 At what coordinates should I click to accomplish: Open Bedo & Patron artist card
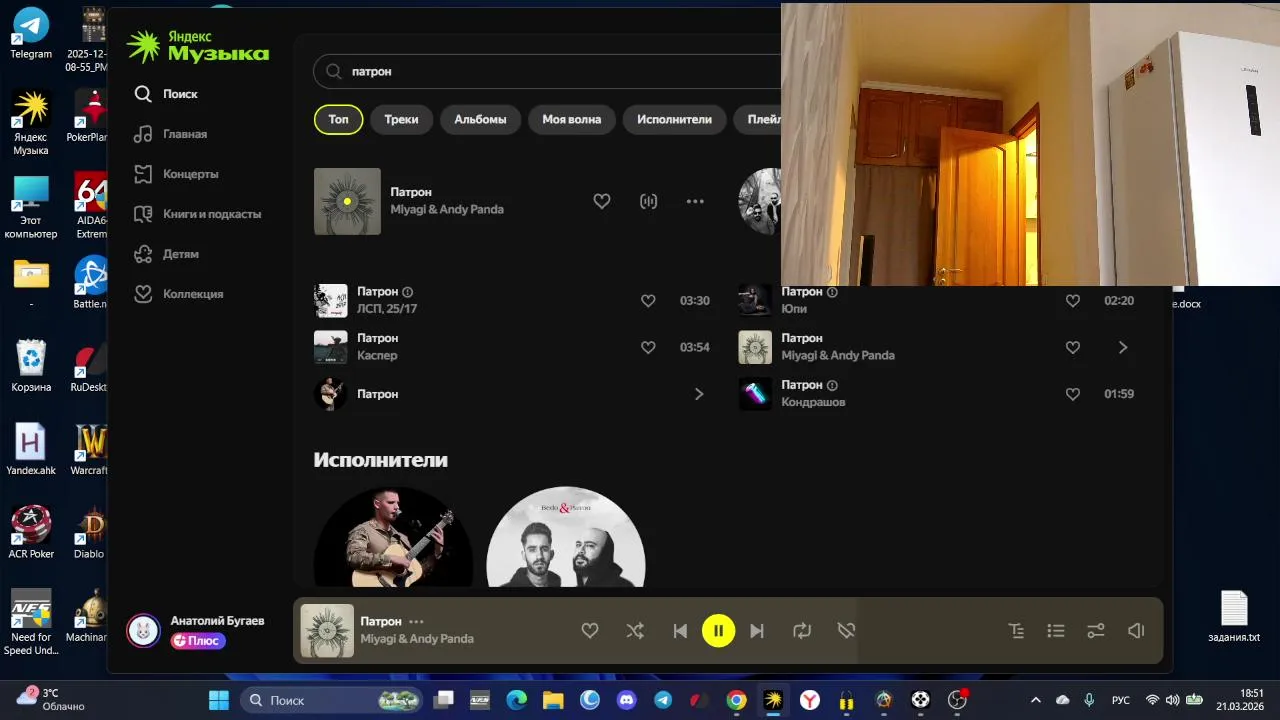point(566,537)
